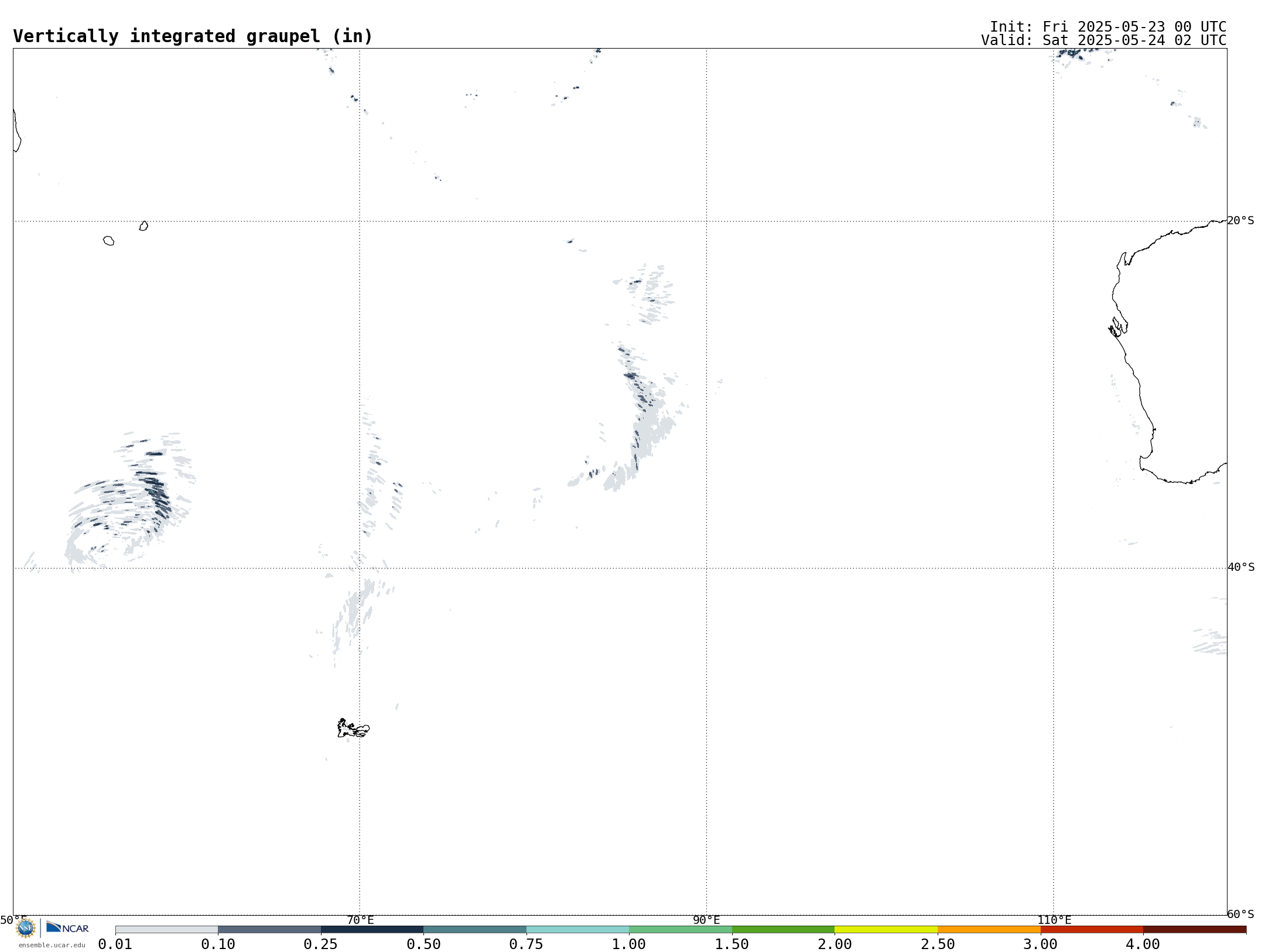Select the teal 0.50 color swatch
The height and width of the screenshot is (952, 1265).
[475, 930]
